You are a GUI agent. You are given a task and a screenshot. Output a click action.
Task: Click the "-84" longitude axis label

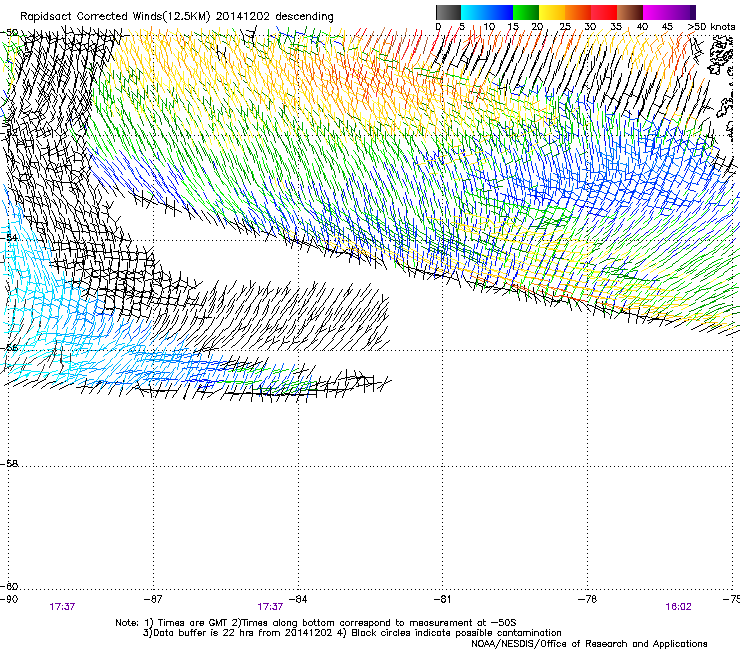click(x=298, y=599)
